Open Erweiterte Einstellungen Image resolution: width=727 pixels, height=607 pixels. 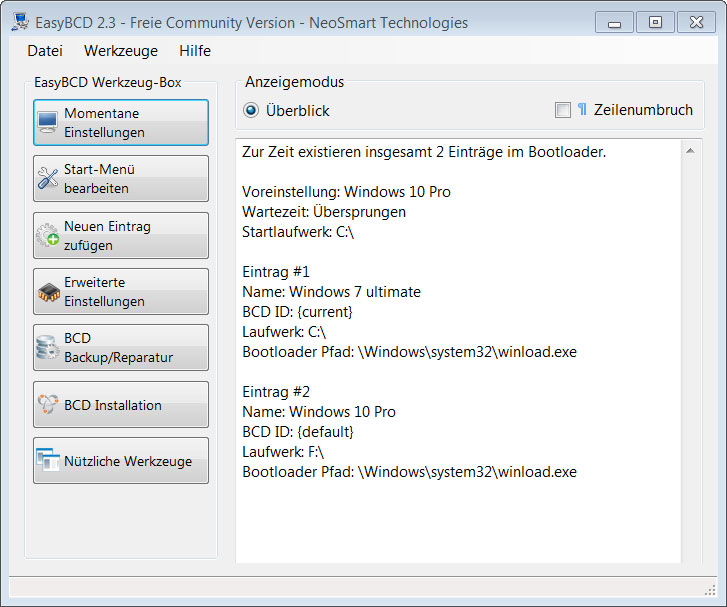click(121, 292)
